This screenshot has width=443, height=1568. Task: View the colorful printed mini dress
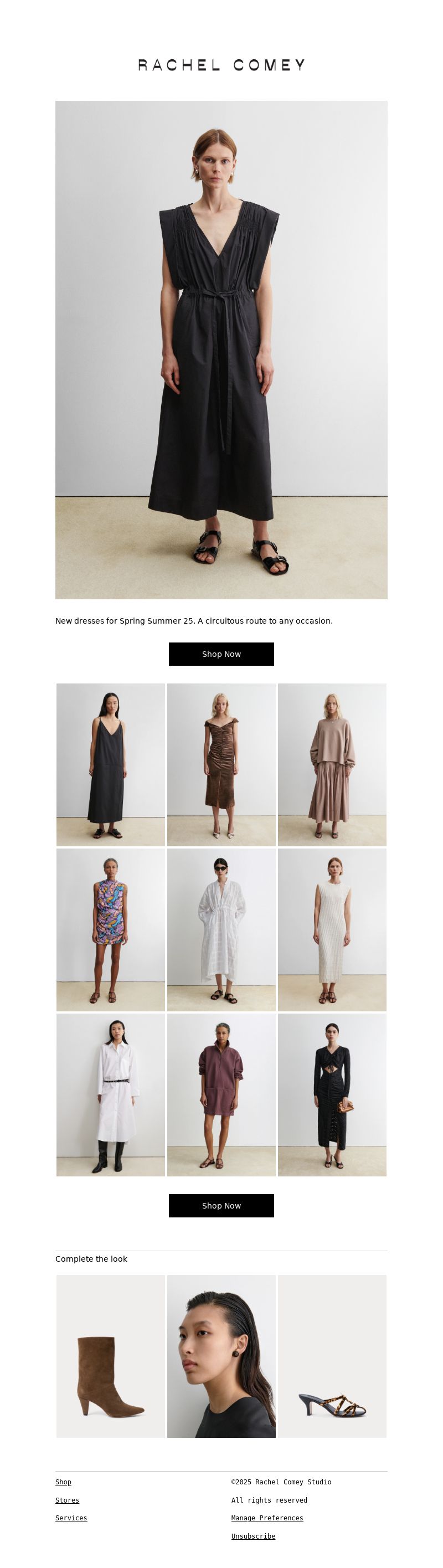(x=111, y=930)
